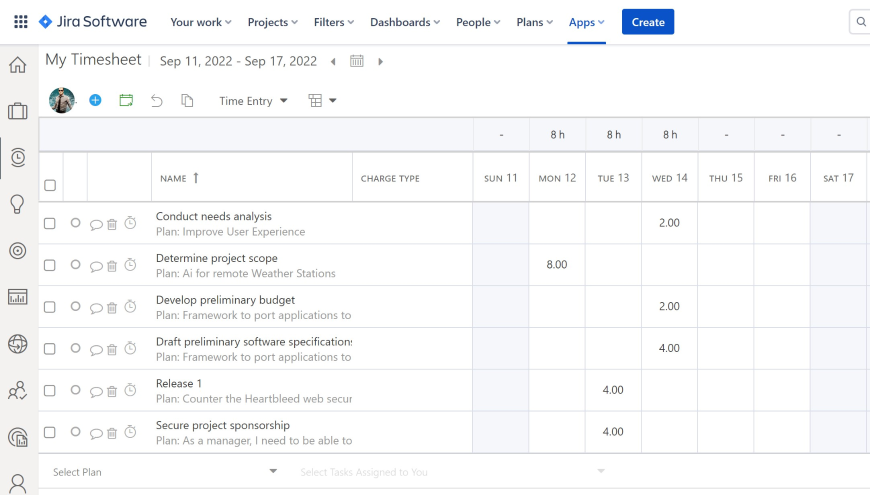The image size is (870, 495).
Task: Open comment for Conduct needs analysis
Action: 96,224
